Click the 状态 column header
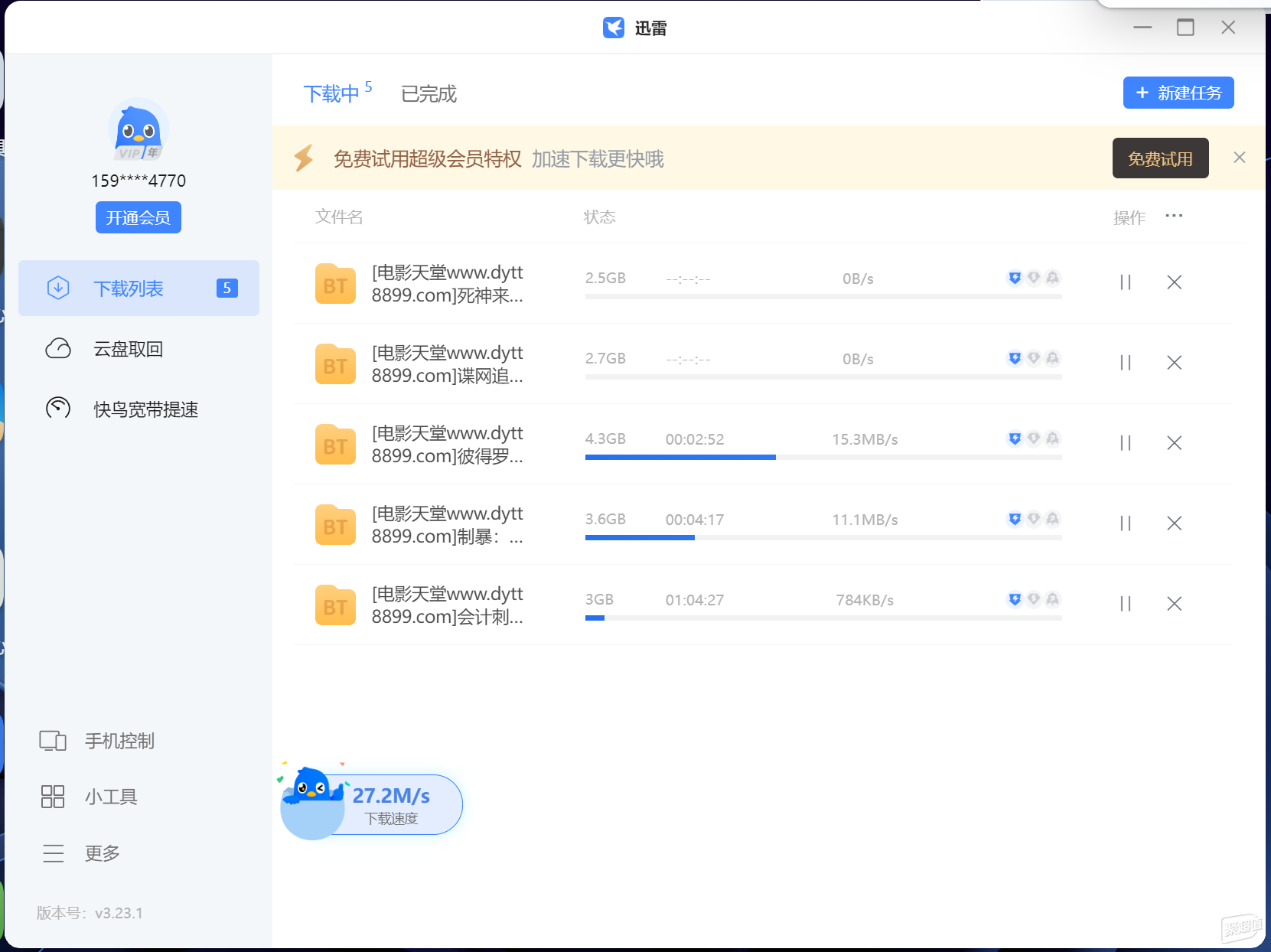This screenshot has height=952, width=1271. [600, 217]
